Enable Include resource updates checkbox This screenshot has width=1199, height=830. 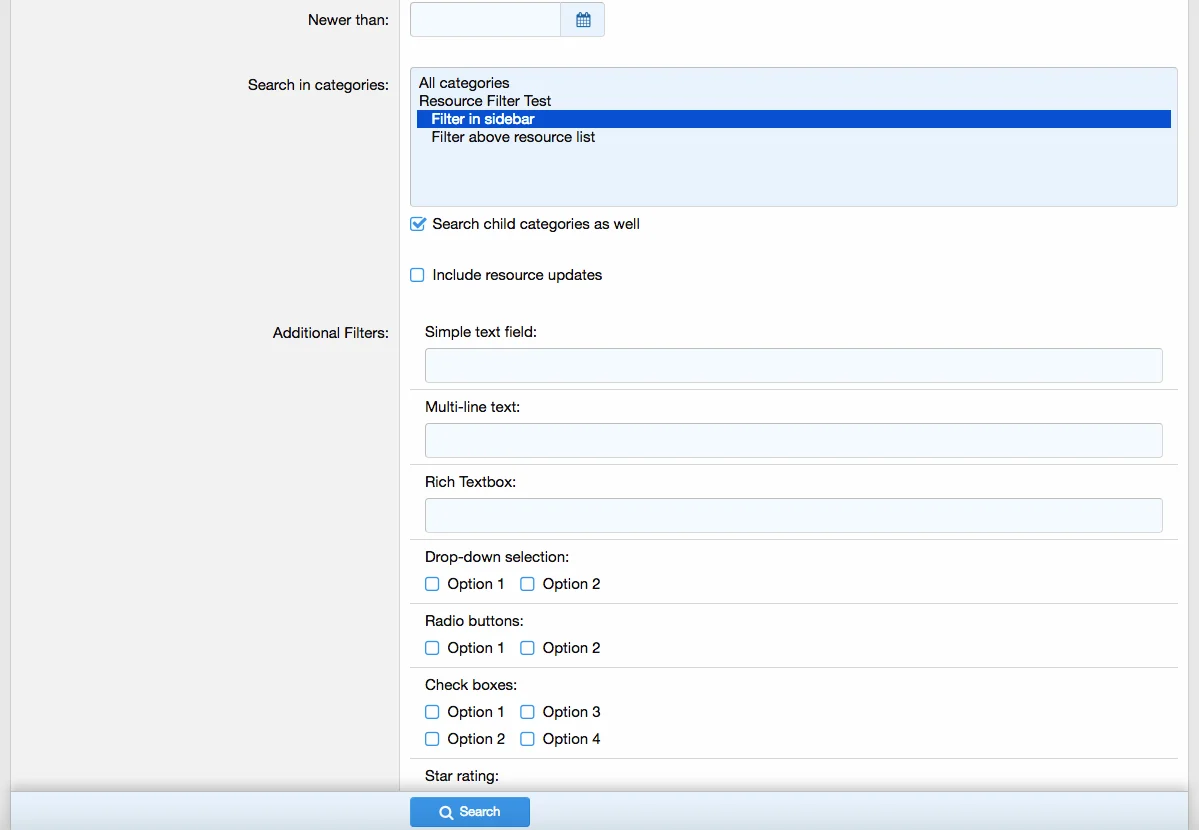418,275
